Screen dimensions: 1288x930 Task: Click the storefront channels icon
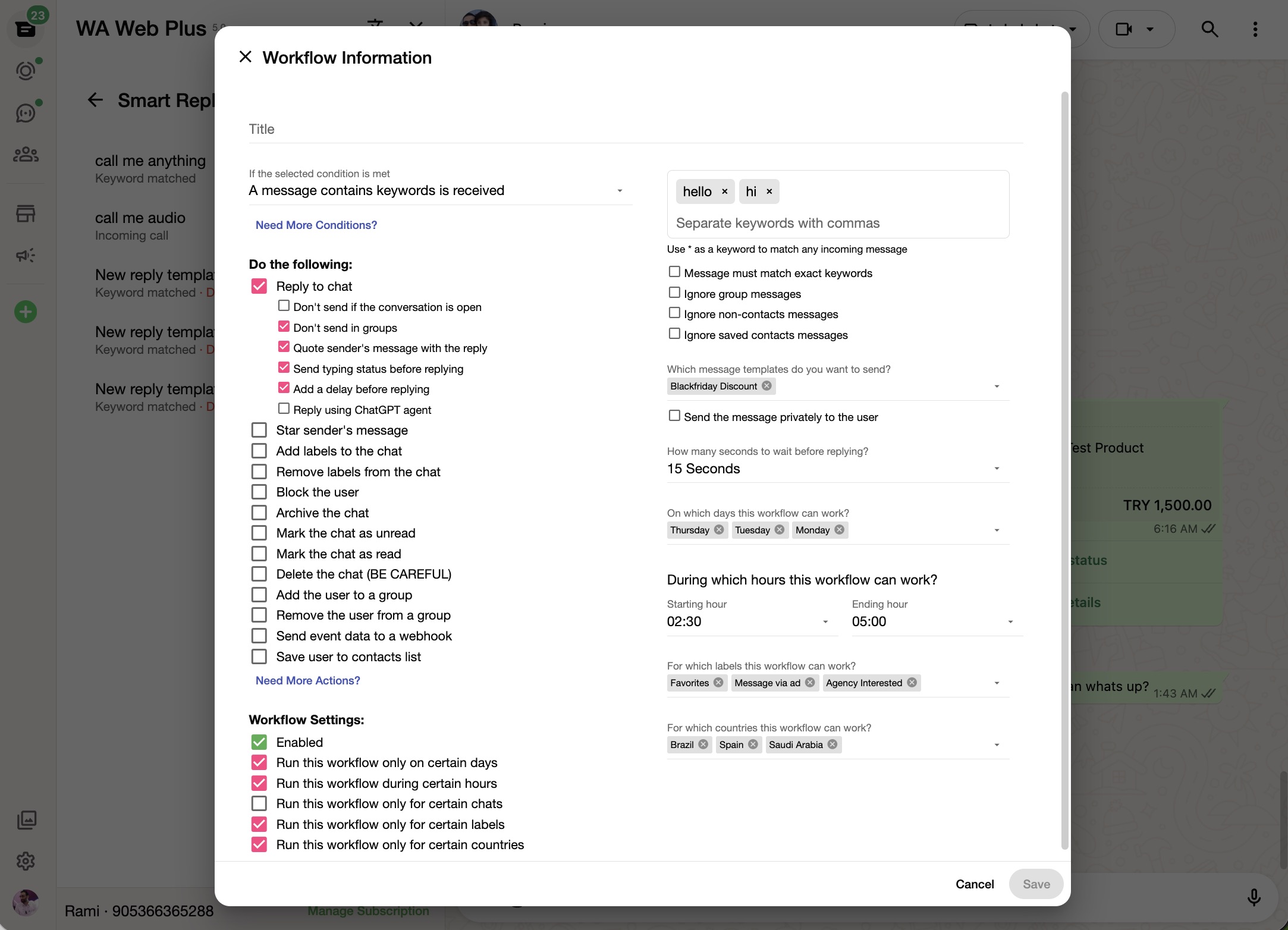(26, 213)
